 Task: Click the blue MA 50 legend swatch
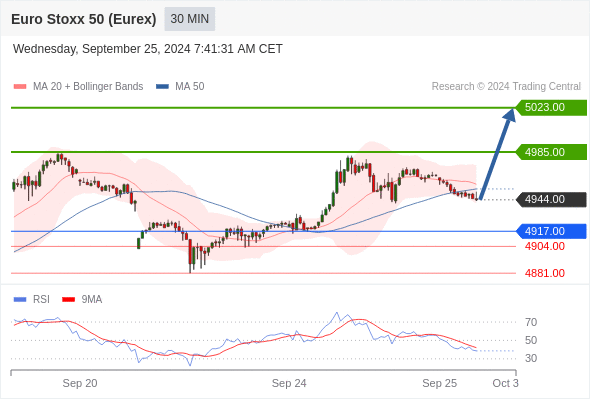click(x=162, y=87)
